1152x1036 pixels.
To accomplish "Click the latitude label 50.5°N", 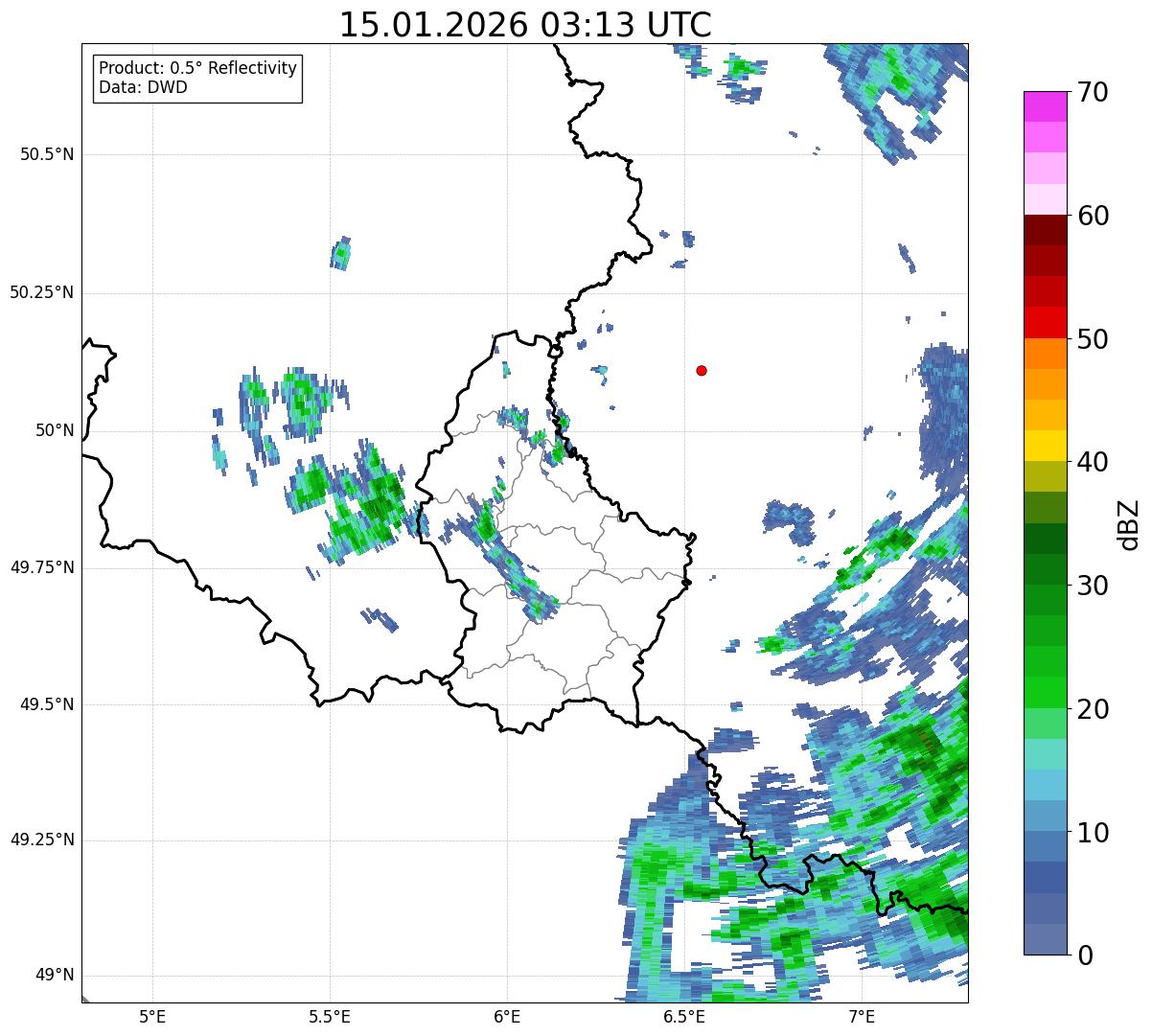I will pyautogui.click(x=47, y=154).
